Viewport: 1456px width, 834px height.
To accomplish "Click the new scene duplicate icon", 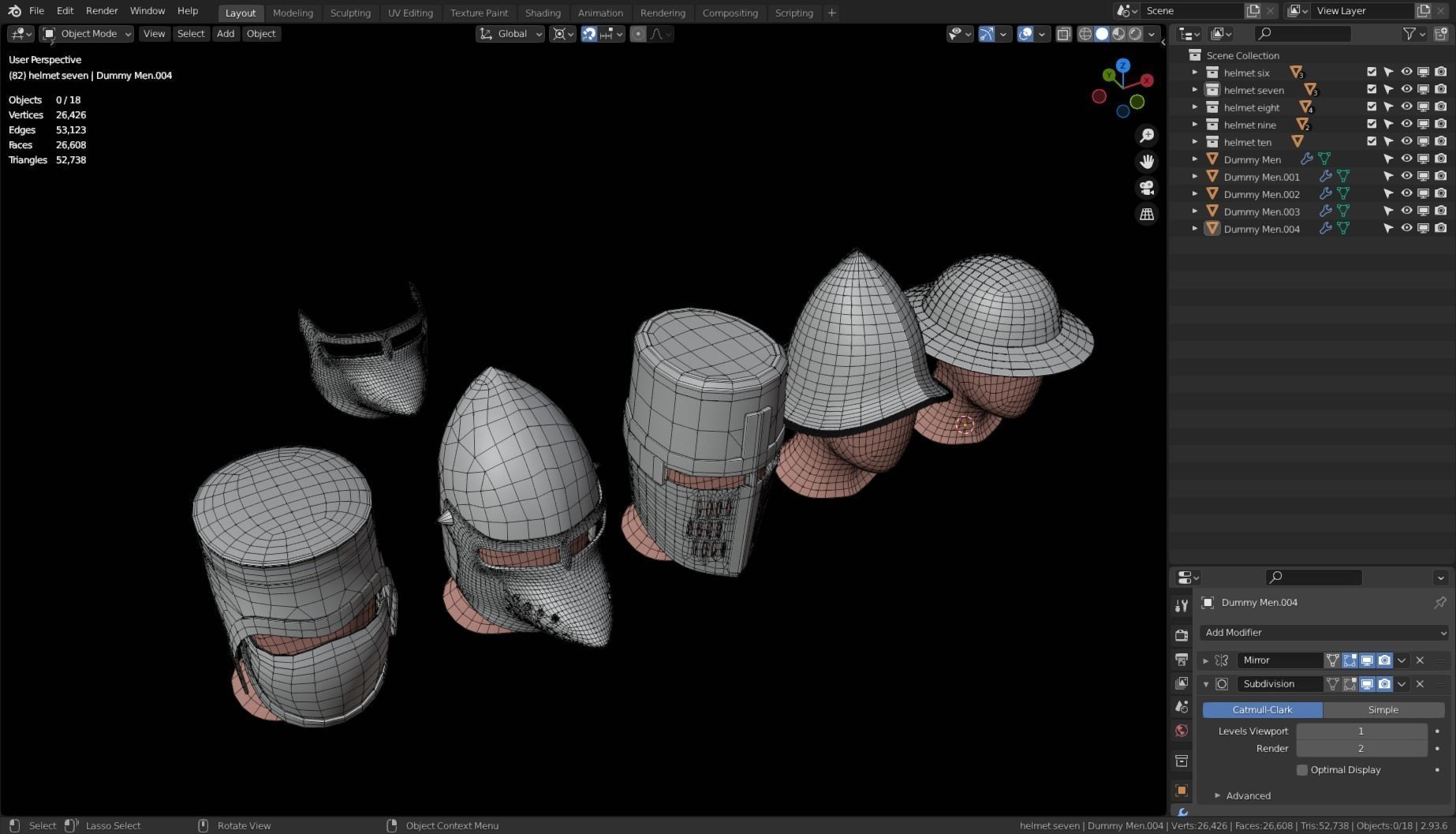I will click(x=1253, y=10).
